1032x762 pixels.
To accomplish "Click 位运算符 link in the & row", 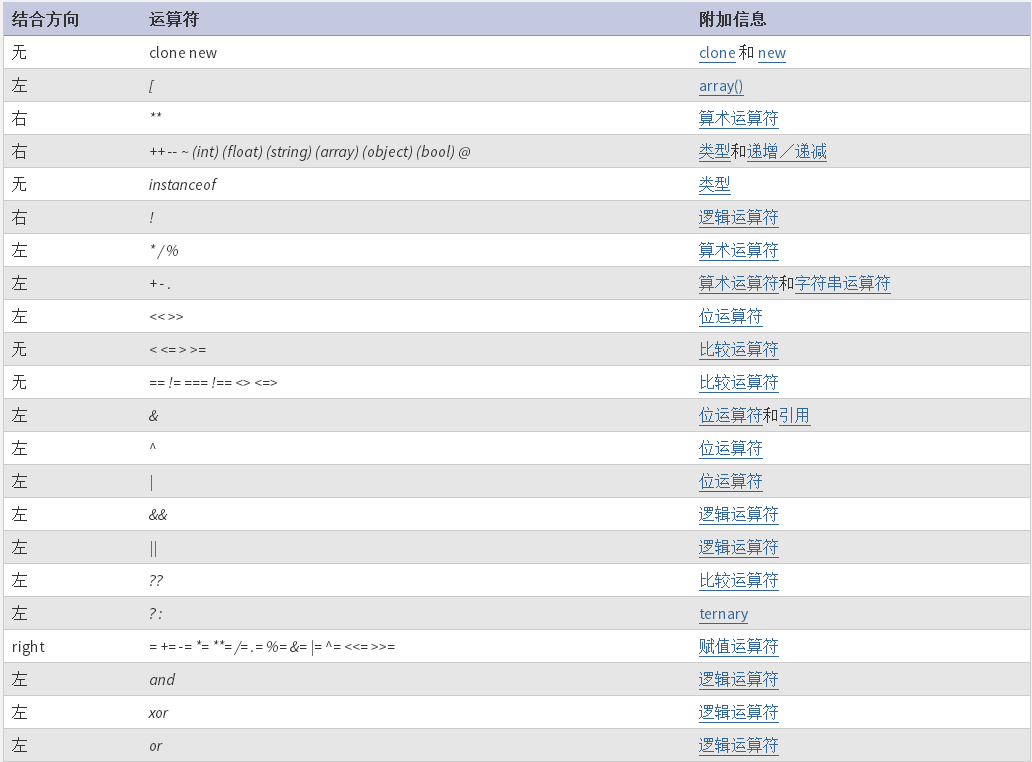I will coord(731,415).
